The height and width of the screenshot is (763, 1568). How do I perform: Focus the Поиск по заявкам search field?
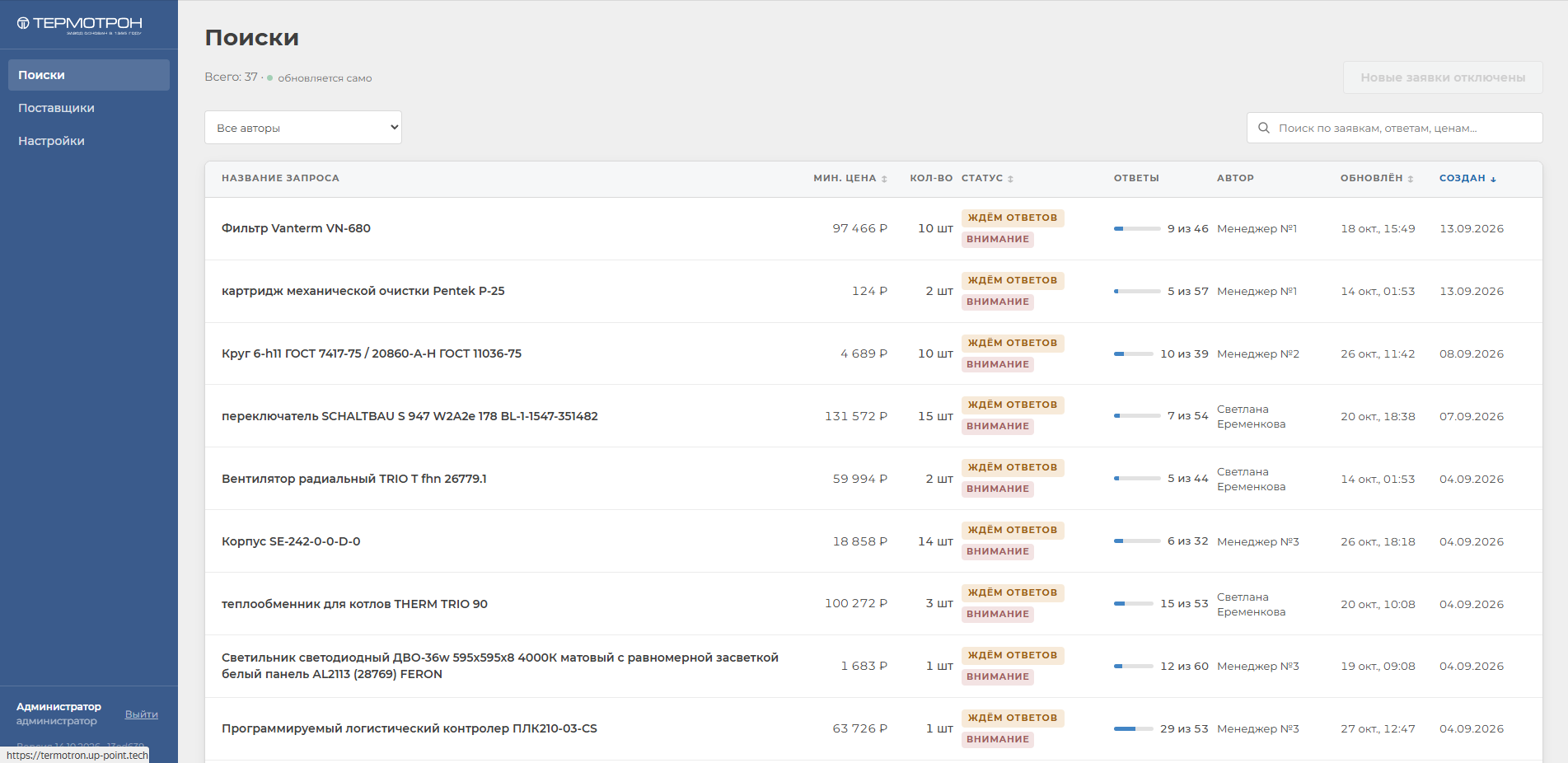(x=1394, y=128)
